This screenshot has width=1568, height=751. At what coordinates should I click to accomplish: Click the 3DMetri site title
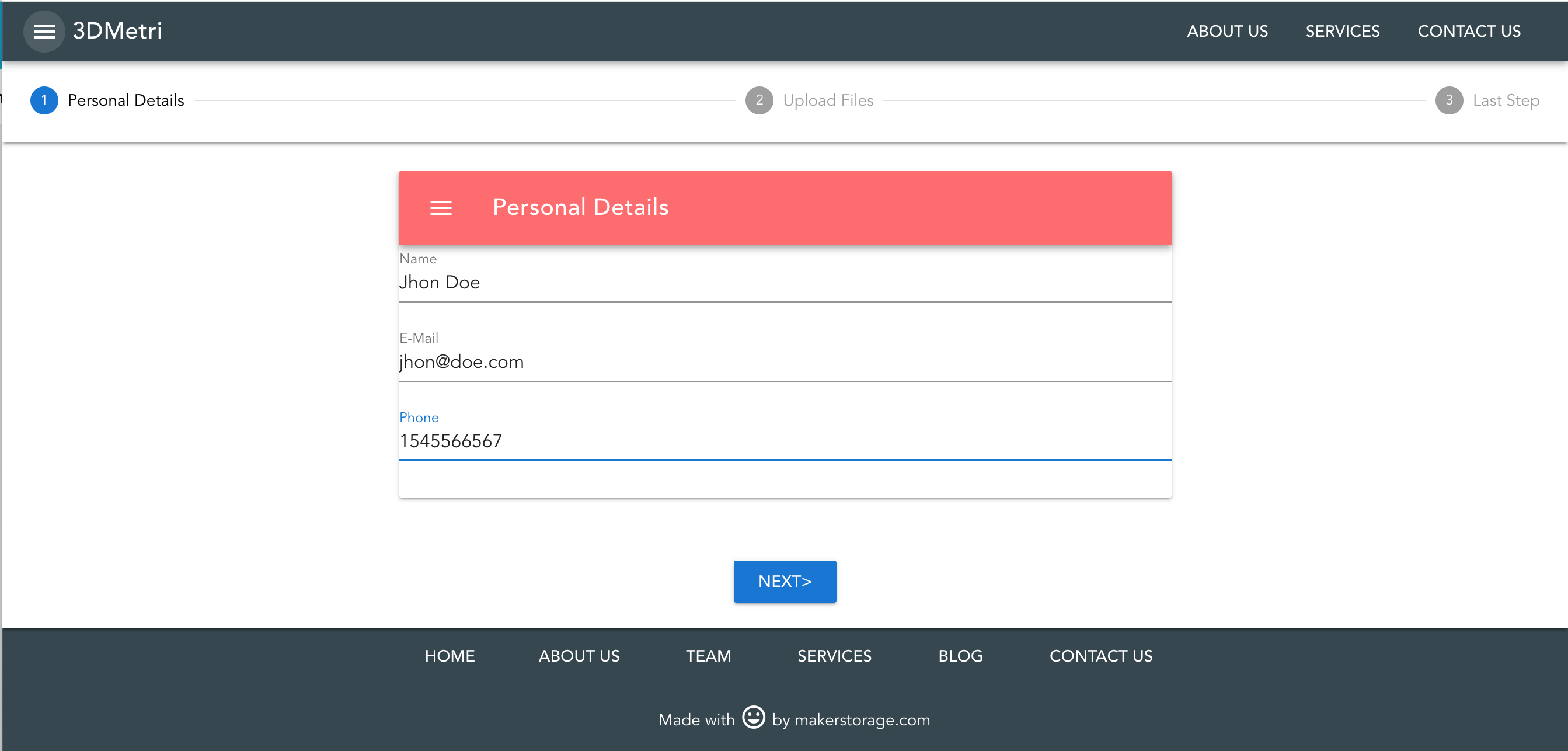117,31
